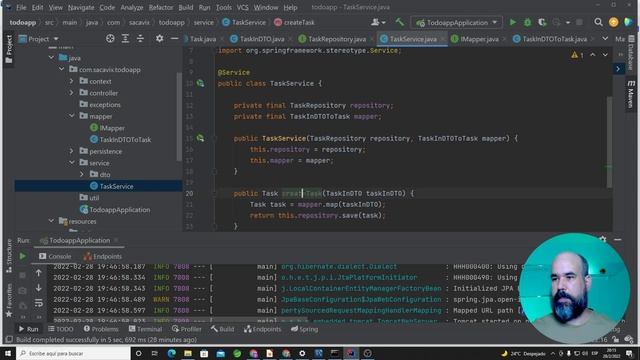Click the warning indicator in editor corner
640x360 pixels.
[x=577, y=55]
